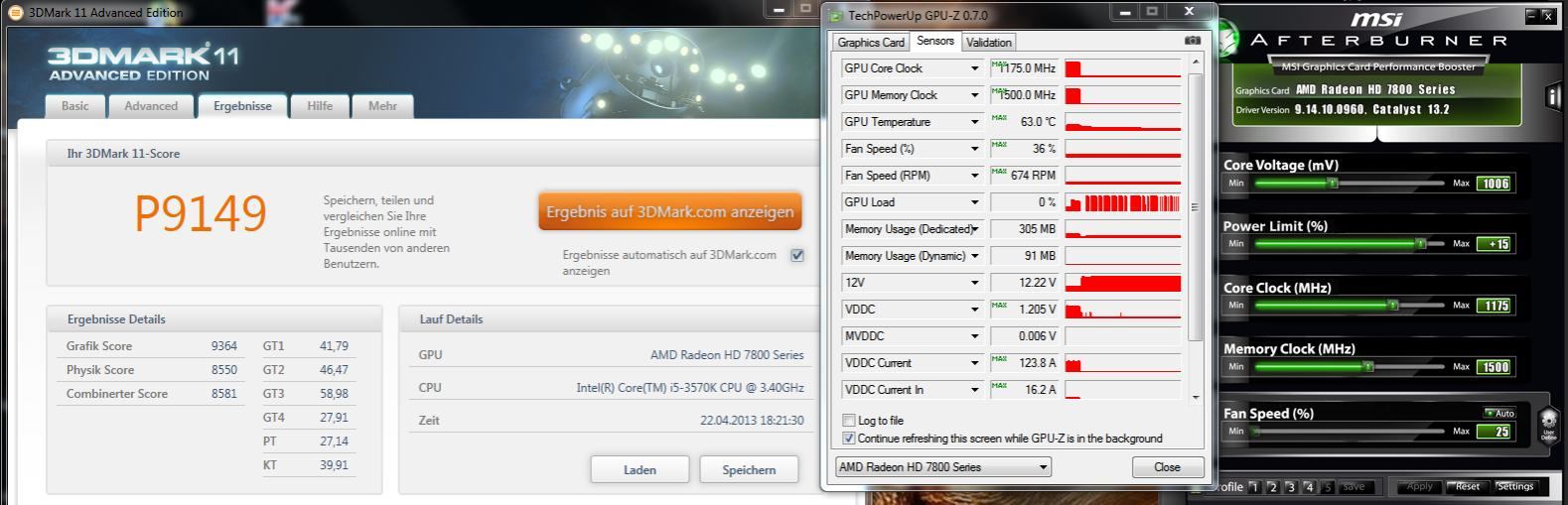The height and width of the screenshot is (505, 1568).
Task: Switch to the Advanced tab in 3DMark 11
Action: (x=151, y=106)
